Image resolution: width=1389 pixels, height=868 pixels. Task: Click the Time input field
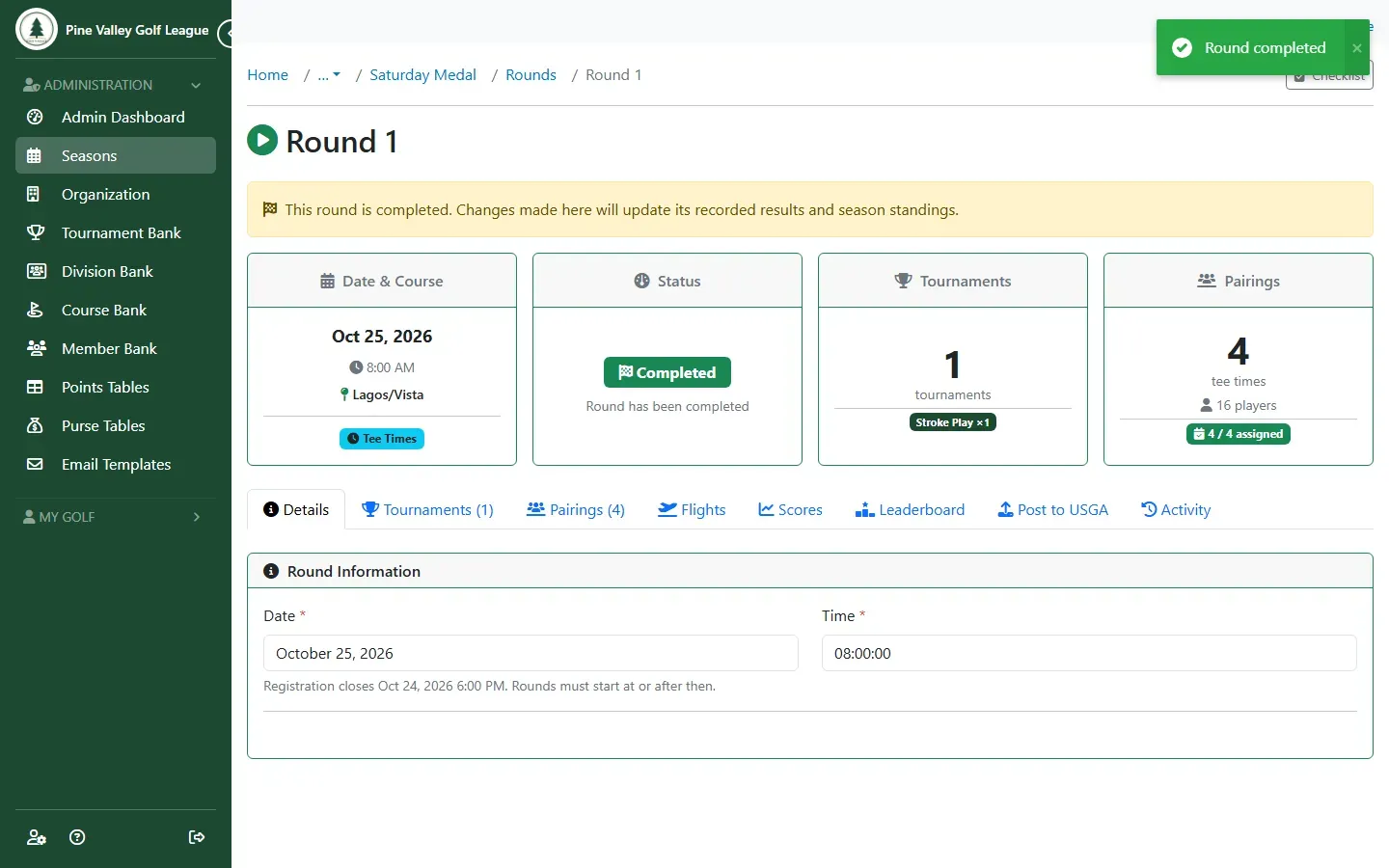coord(1089,653)
